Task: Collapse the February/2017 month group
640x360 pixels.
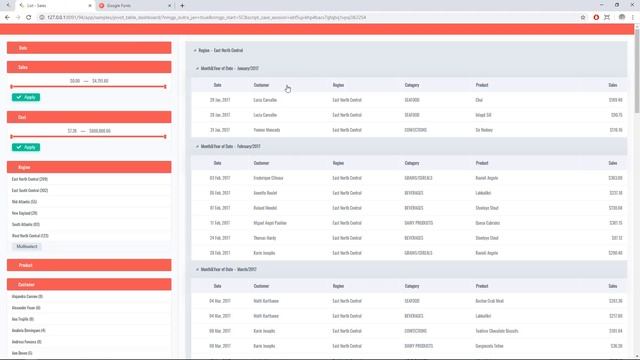Action: point(197,147)
